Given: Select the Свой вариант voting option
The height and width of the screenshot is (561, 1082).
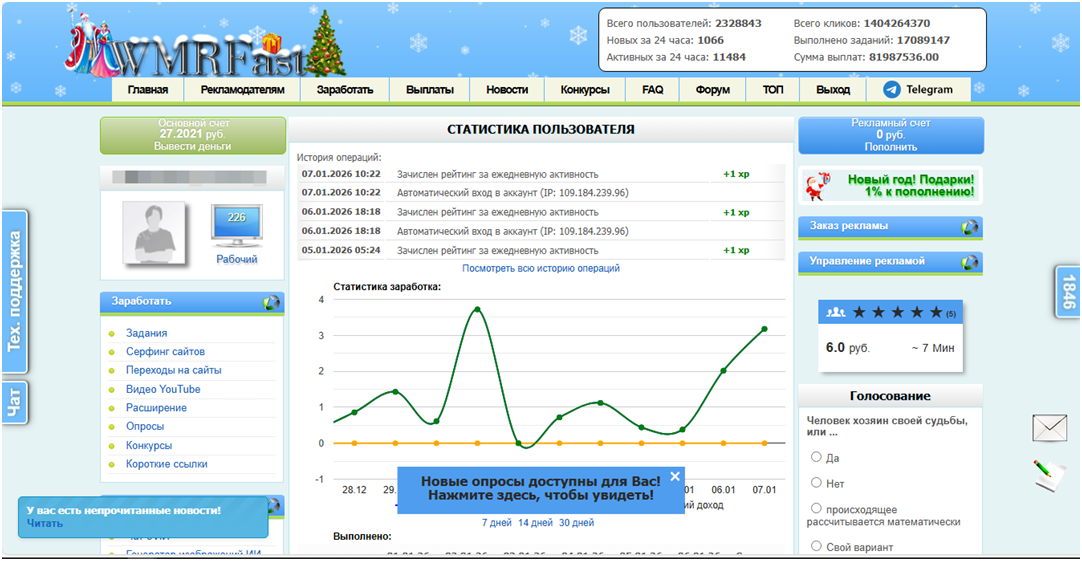Looking at the screenshot, I should pyautogui.click(x=816, y=546).
